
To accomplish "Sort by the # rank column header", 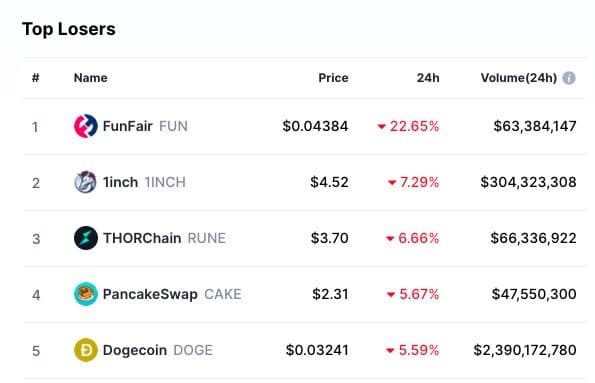I will 36,78.
